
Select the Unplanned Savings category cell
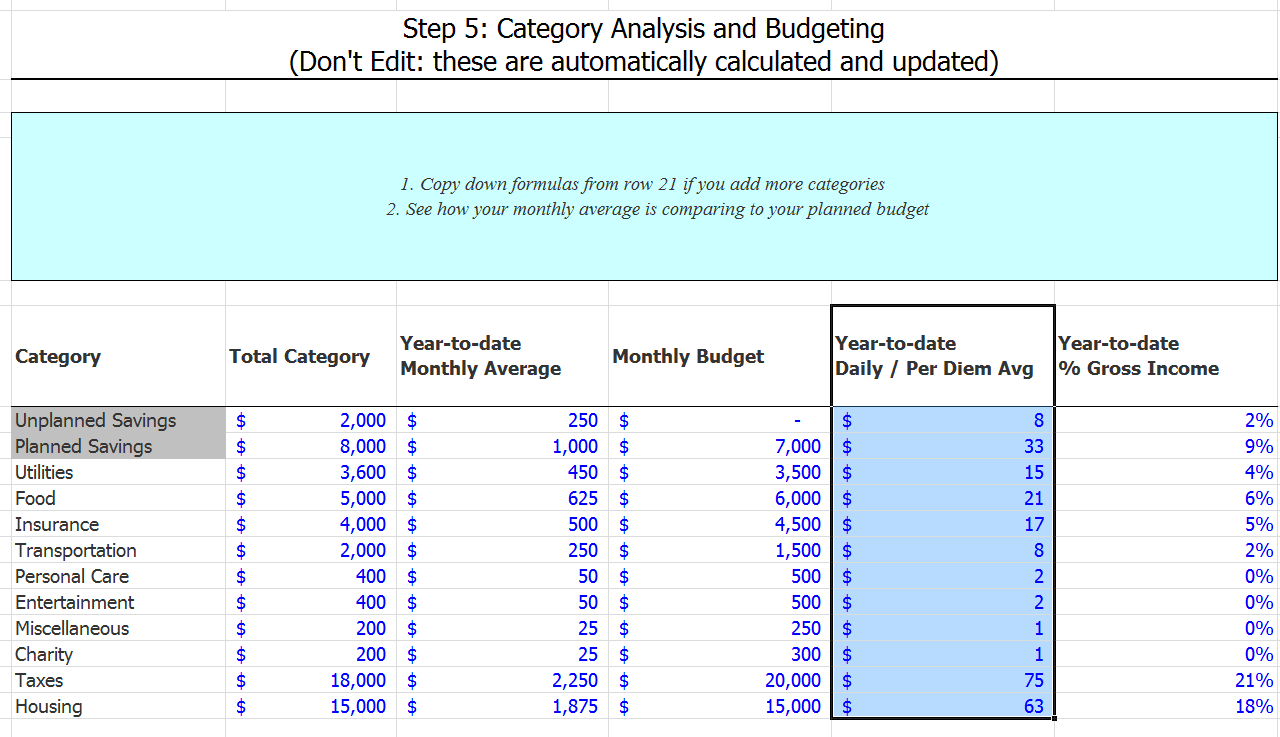(118, 420)
